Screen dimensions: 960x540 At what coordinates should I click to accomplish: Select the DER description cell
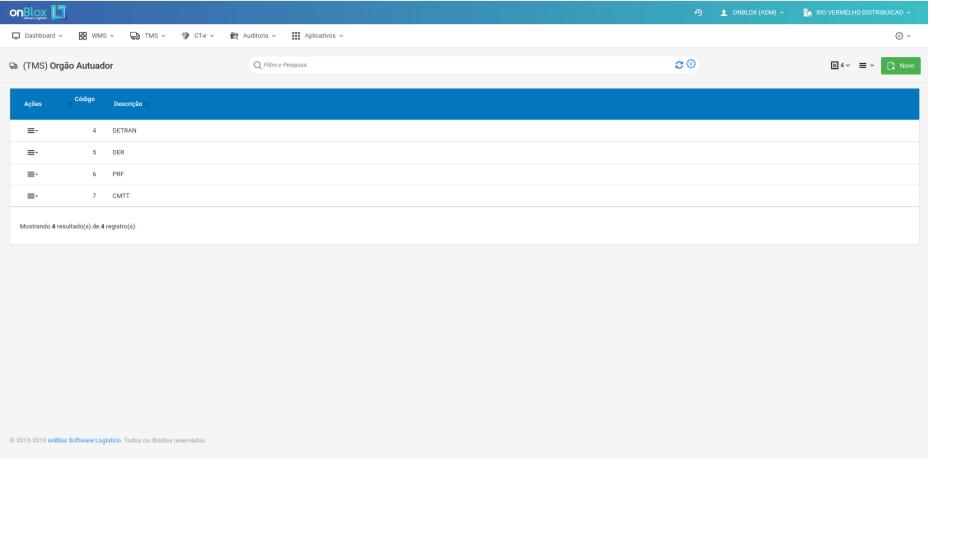[x=118, y=152]
